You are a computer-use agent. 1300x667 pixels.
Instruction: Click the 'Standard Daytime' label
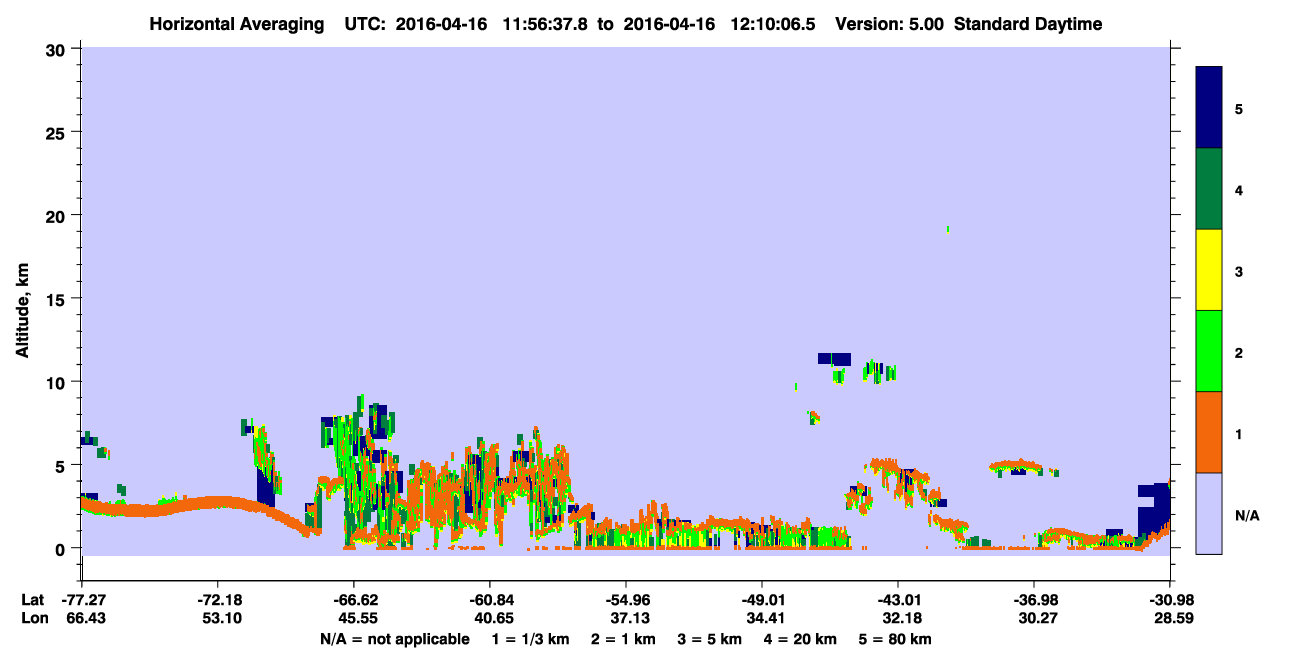[1028, 24]
